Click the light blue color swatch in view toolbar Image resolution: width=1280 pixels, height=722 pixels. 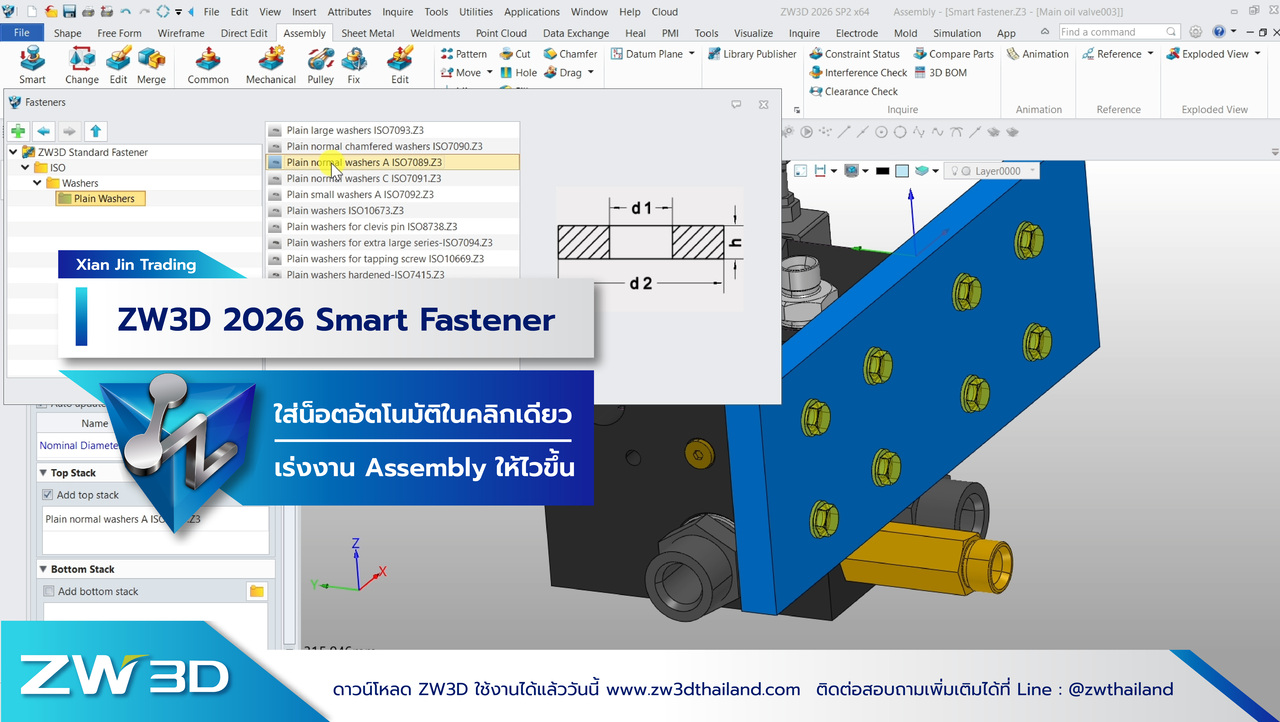coord(902,171)
